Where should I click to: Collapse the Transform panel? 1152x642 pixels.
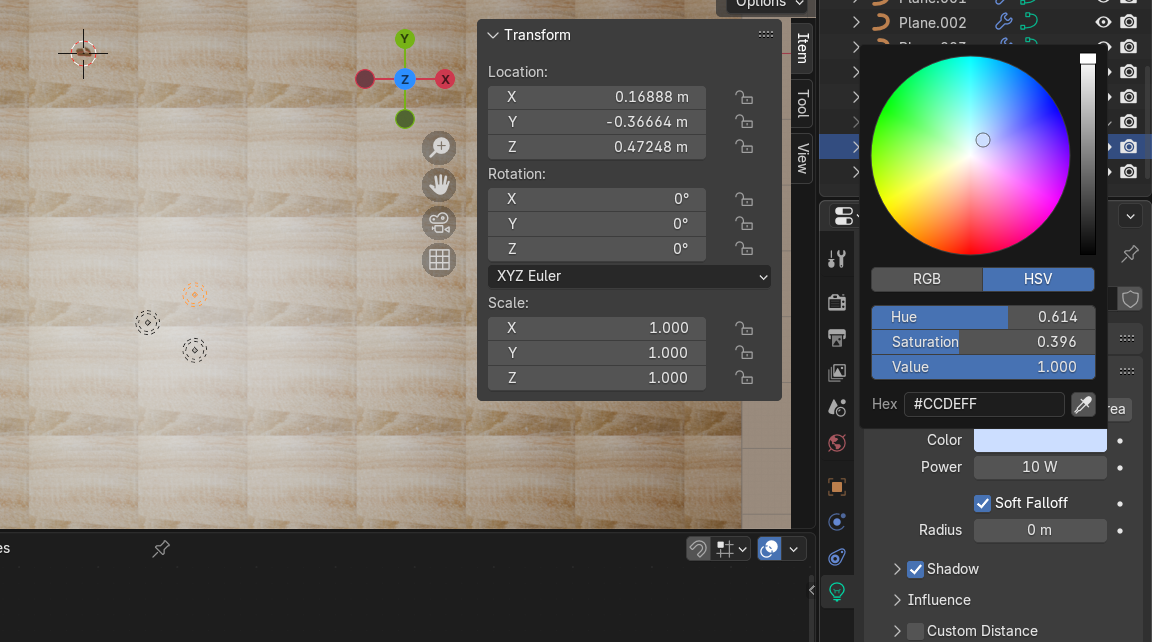click(x=492, y=35)
